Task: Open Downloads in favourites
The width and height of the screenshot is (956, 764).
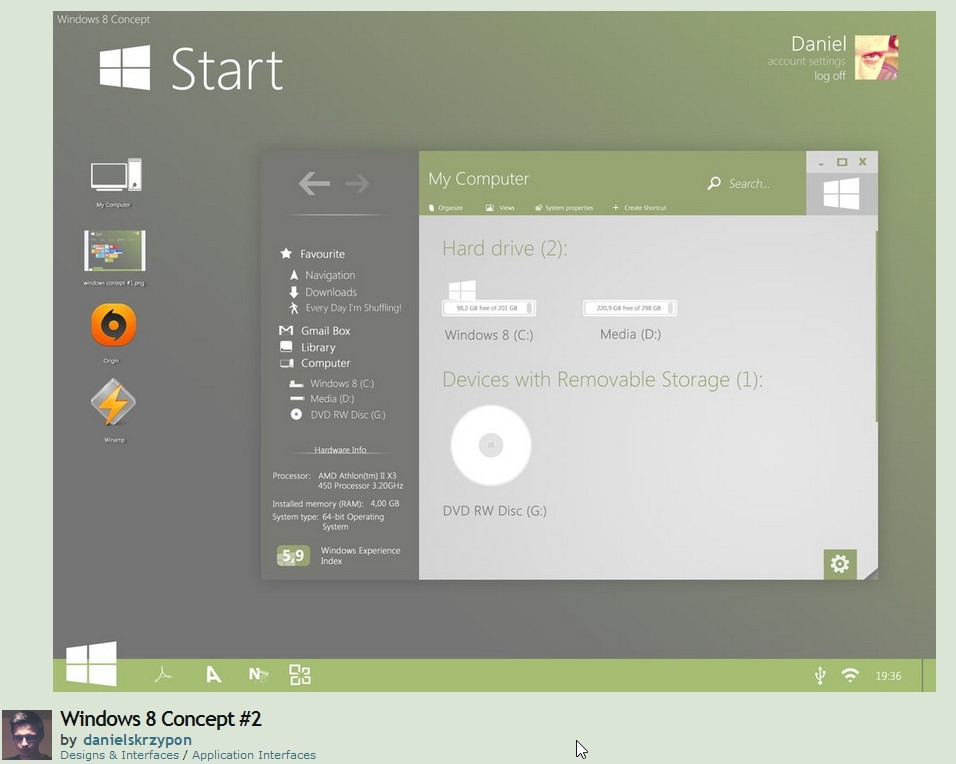Action: [323, 292]
